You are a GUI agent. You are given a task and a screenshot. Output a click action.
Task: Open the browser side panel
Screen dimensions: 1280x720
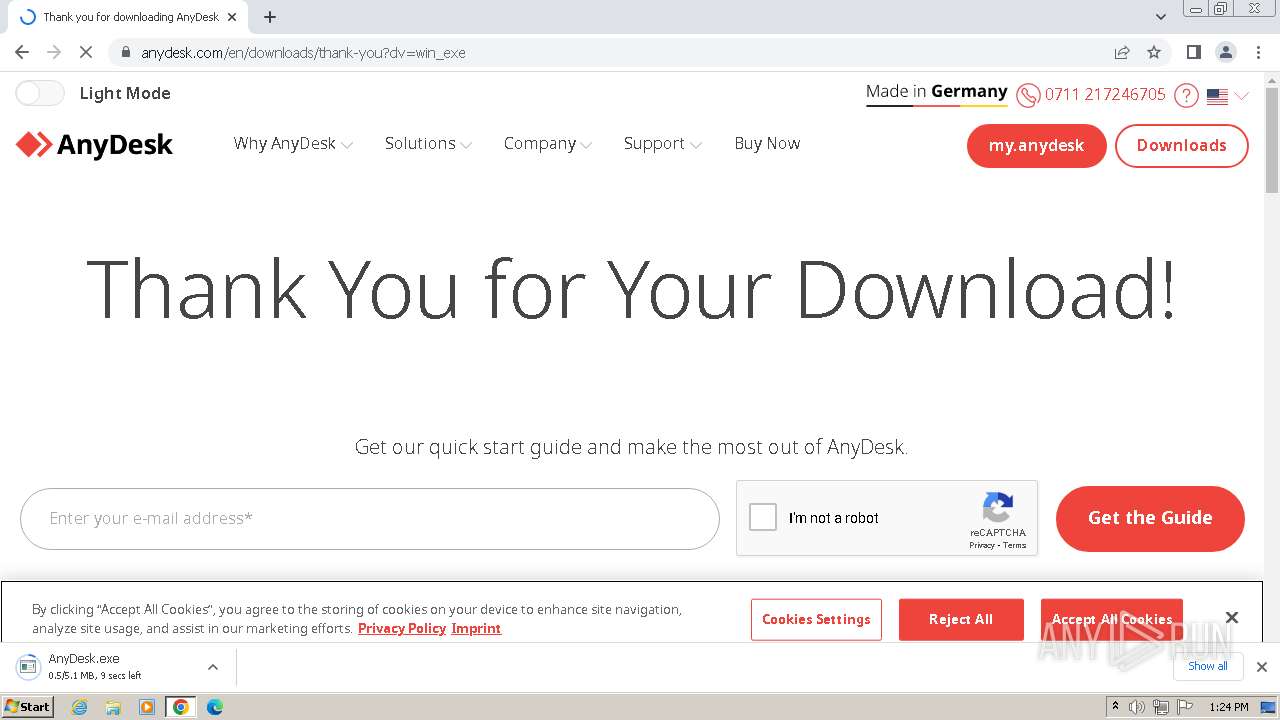(x=1193, y=52)
